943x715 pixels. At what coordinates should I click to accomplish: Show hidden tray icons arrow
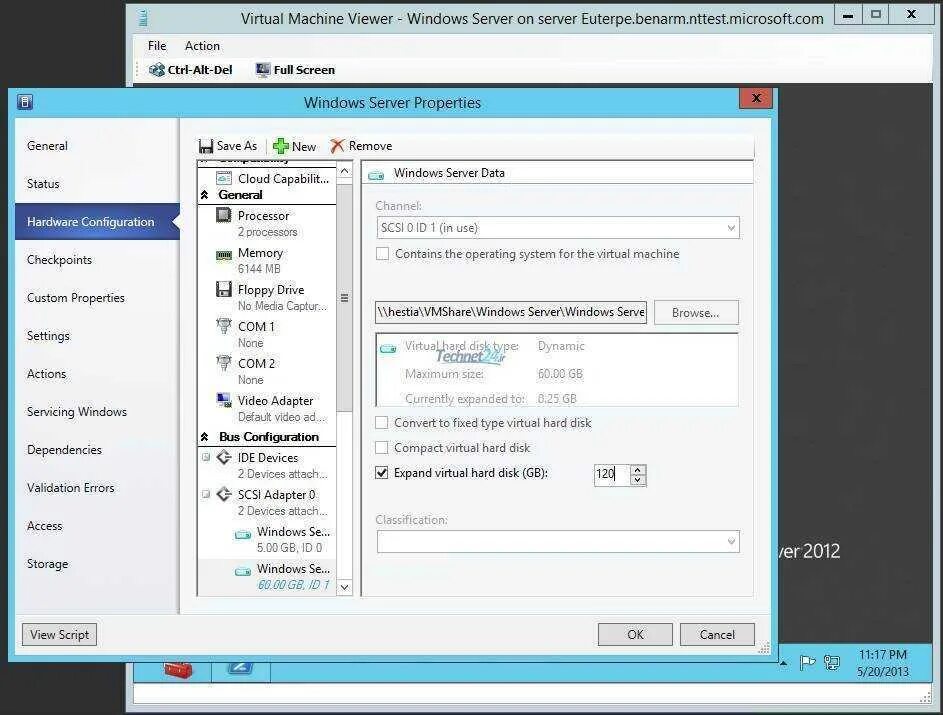[783, 663]
